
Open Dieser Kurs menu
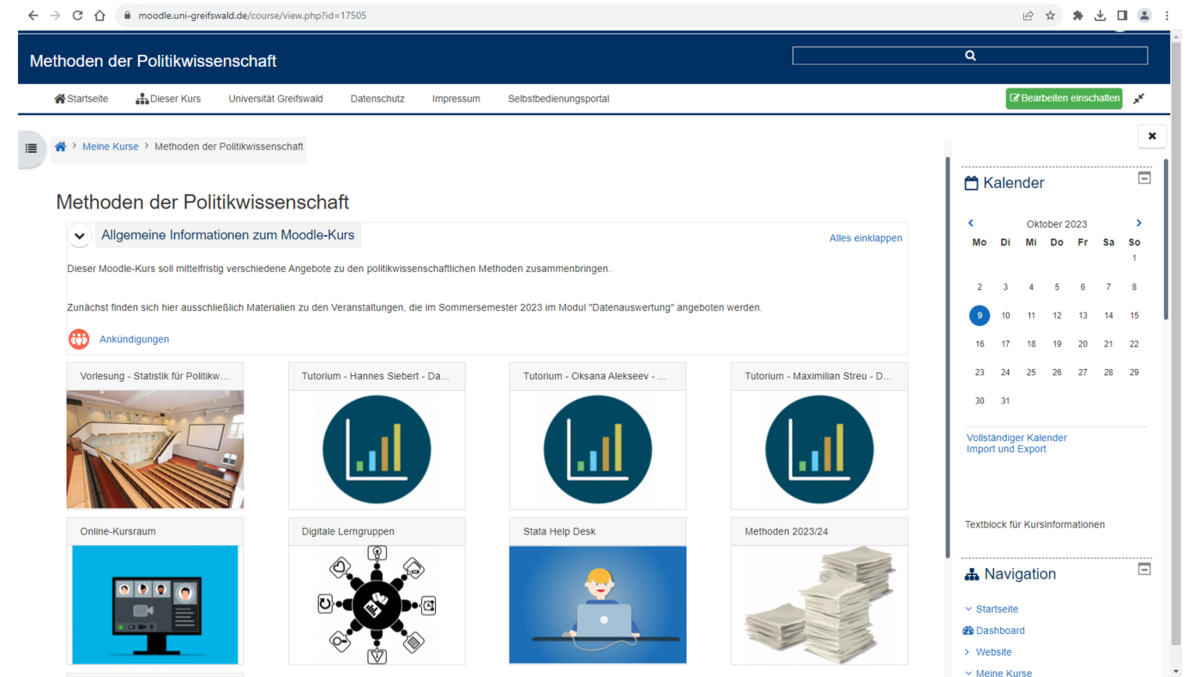(x=168, y=99)
